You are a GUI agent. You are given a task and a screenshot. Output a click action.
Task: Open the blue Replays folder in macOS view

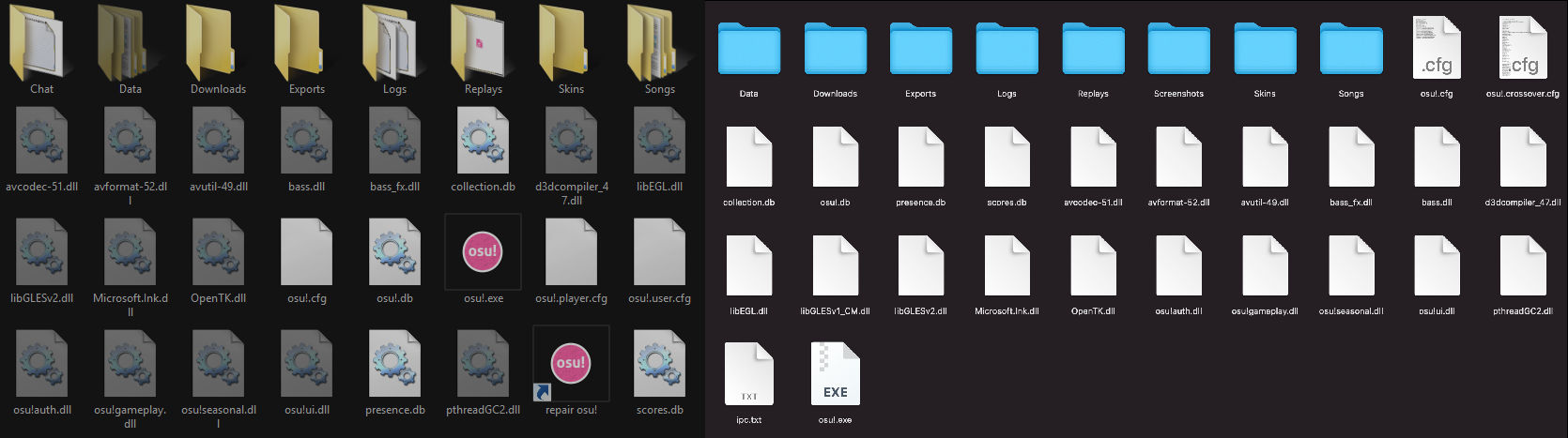(1094, 48)
